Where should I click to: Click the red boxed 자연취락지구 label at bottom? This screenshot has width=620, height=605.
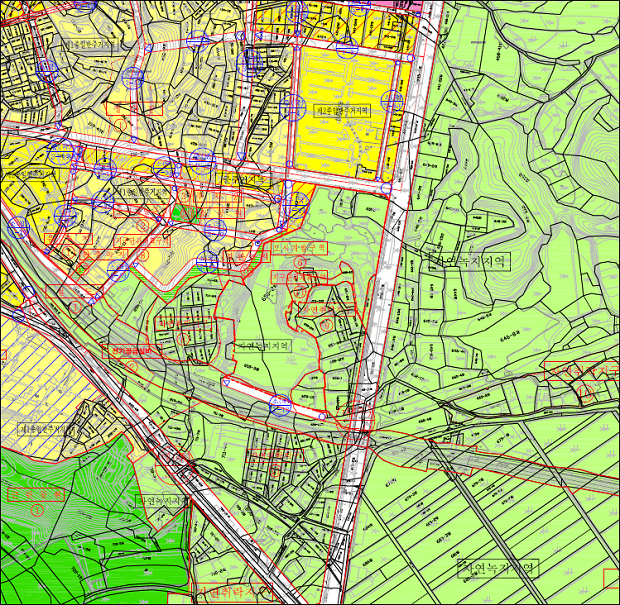click(233, 593)
